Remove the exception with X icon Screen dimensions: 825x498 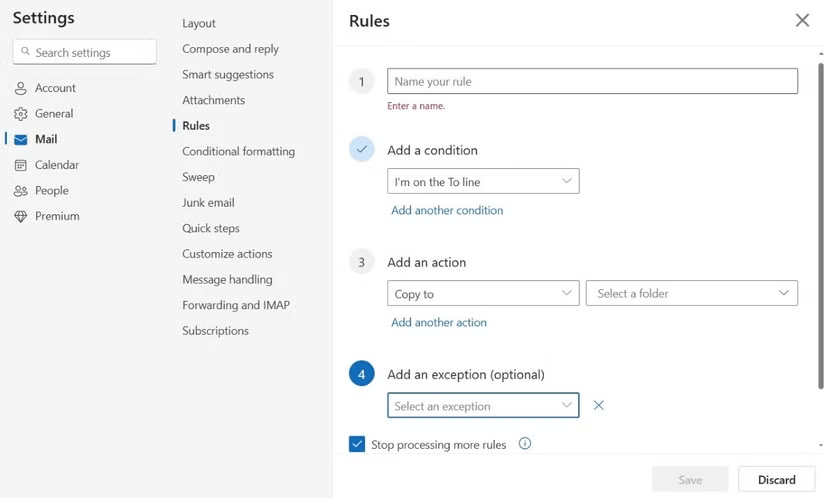point(599,405)
